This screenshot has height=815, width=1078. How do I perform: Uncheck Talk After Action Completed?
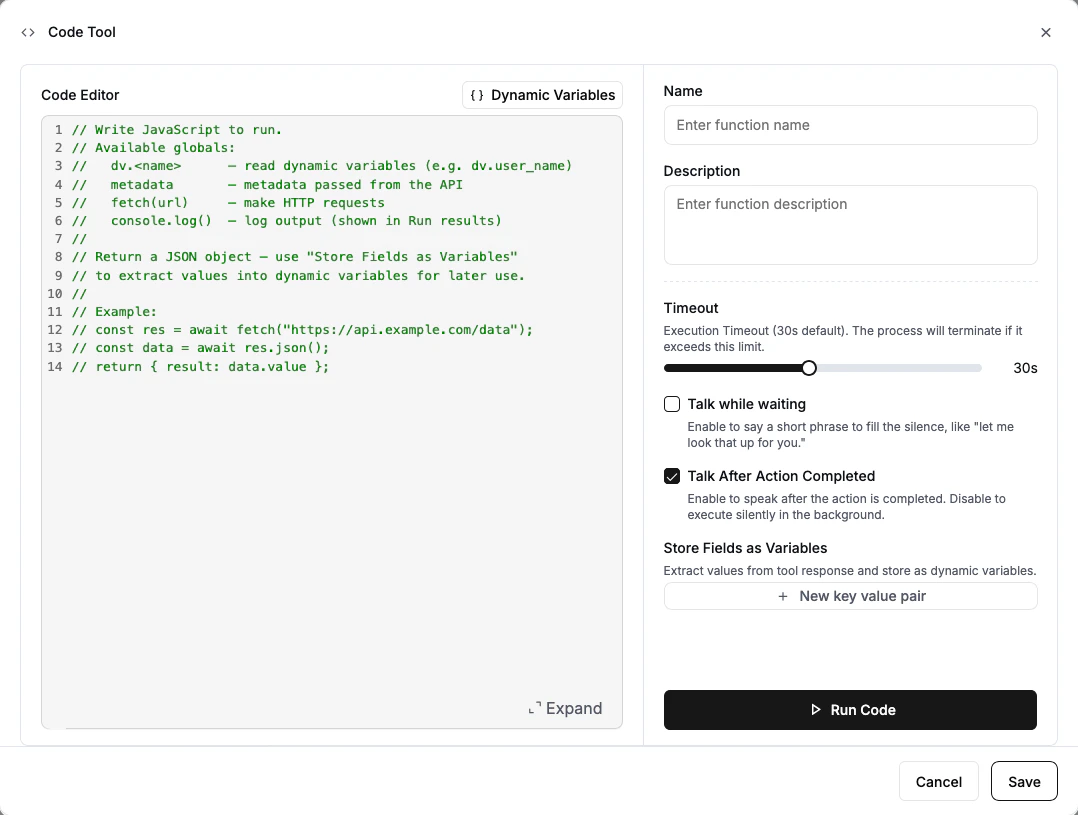[x=671, y=476]
